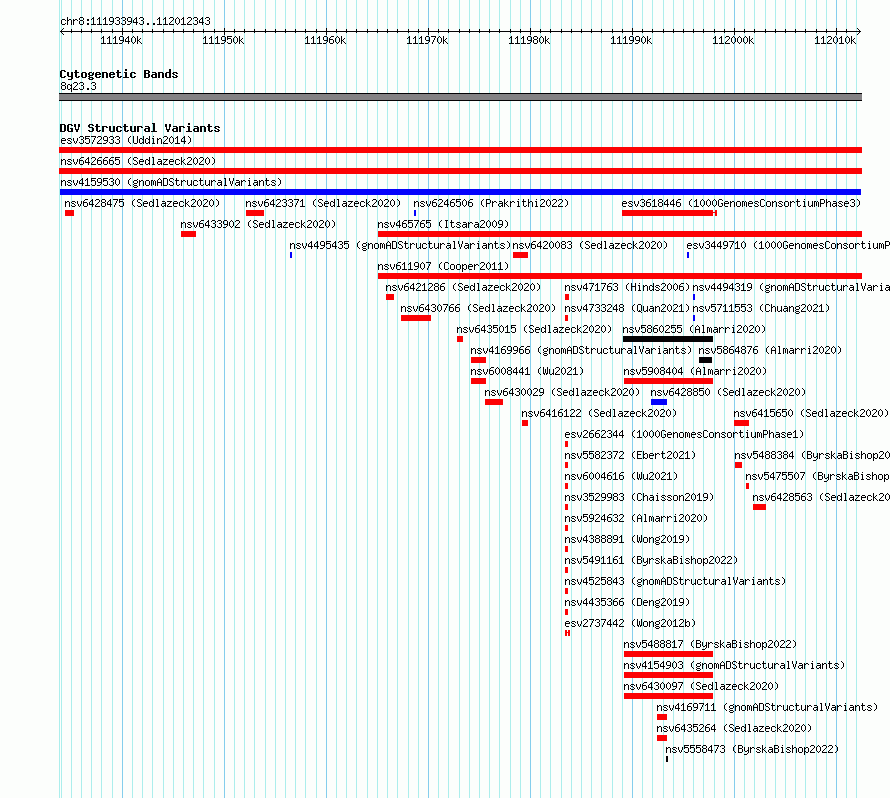The width and height of the screenshot is (890, 798).
Task: Open the nsv611907 (Cooper2011) variant
Action: point(443,266)
